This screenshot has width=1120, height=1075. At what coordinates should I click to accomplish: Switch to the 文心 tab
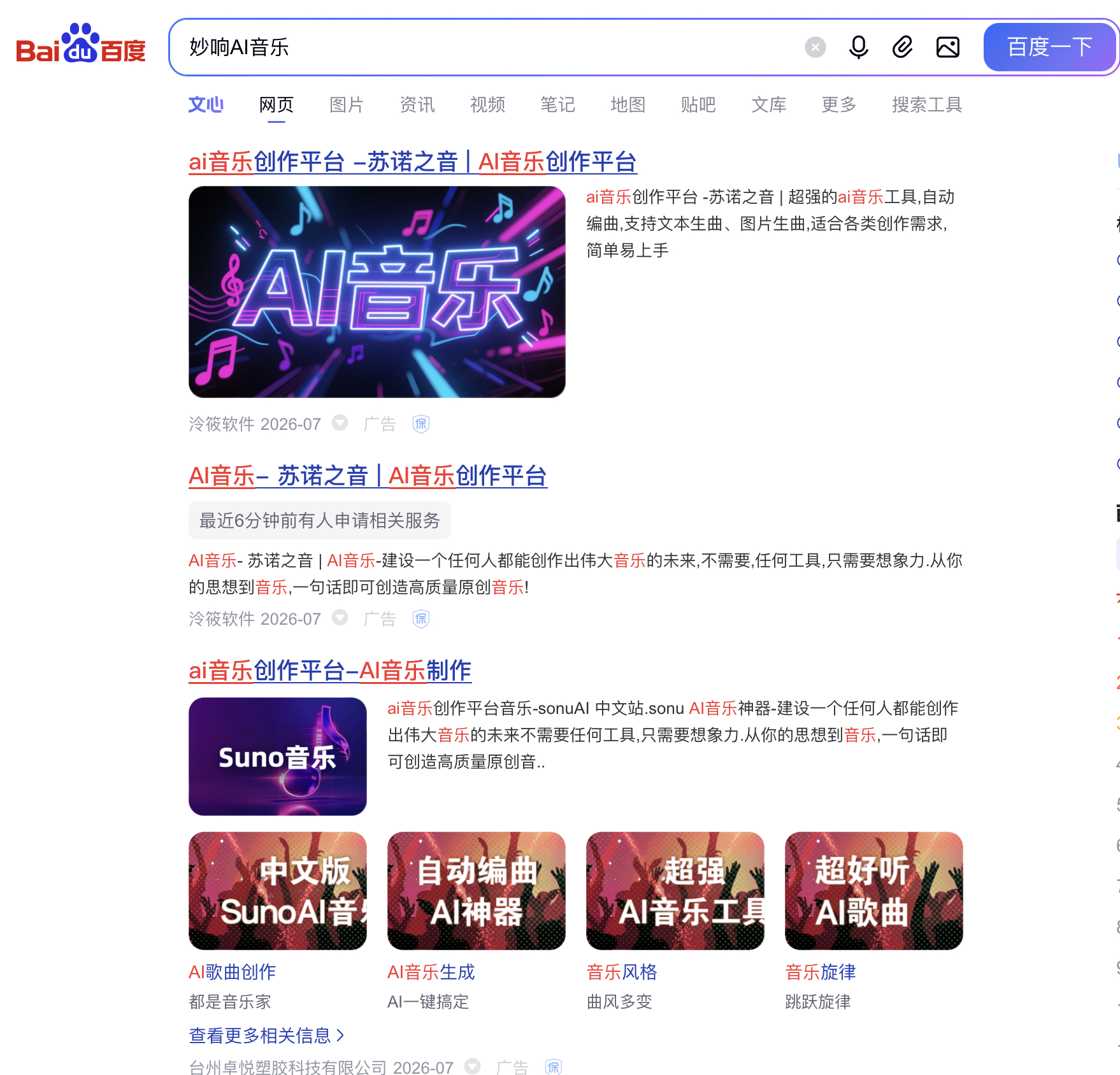click(206, 104)
